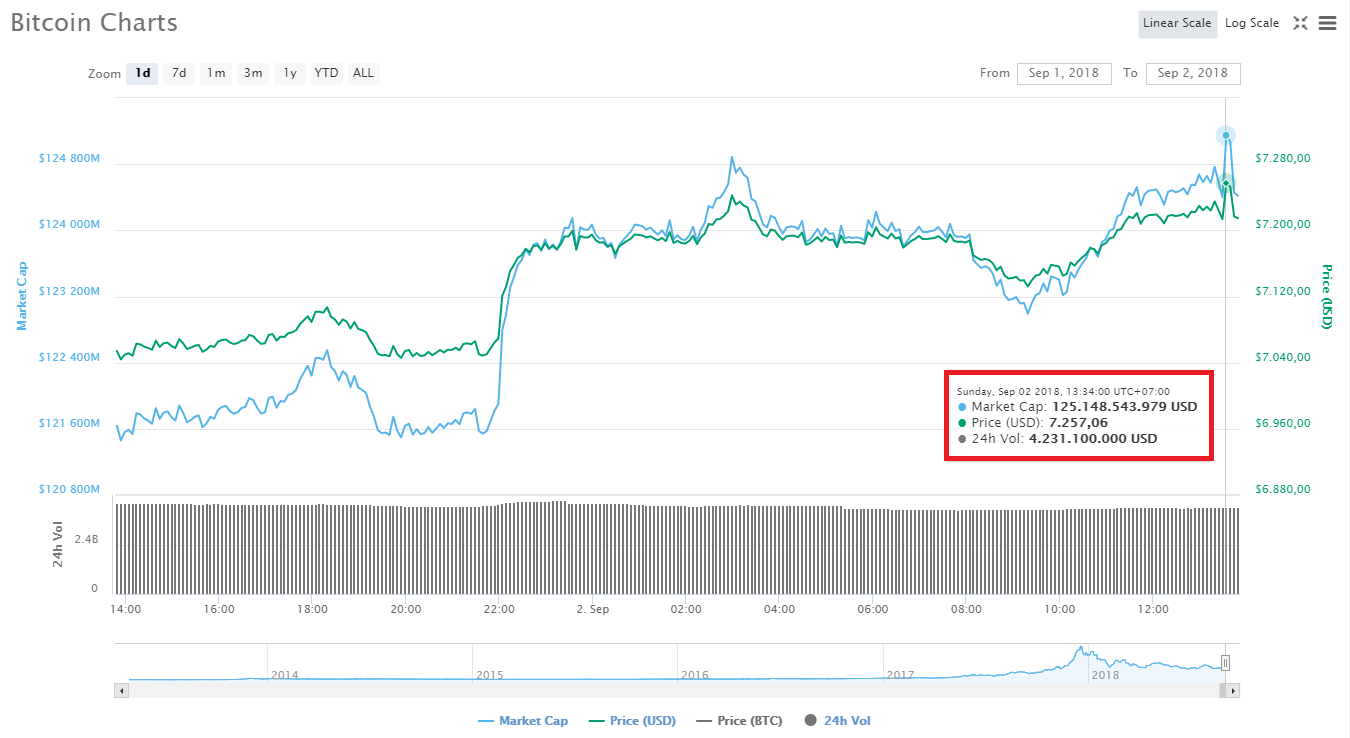
Task: Click the navigator range handle
Action: tap(1225, 662)
